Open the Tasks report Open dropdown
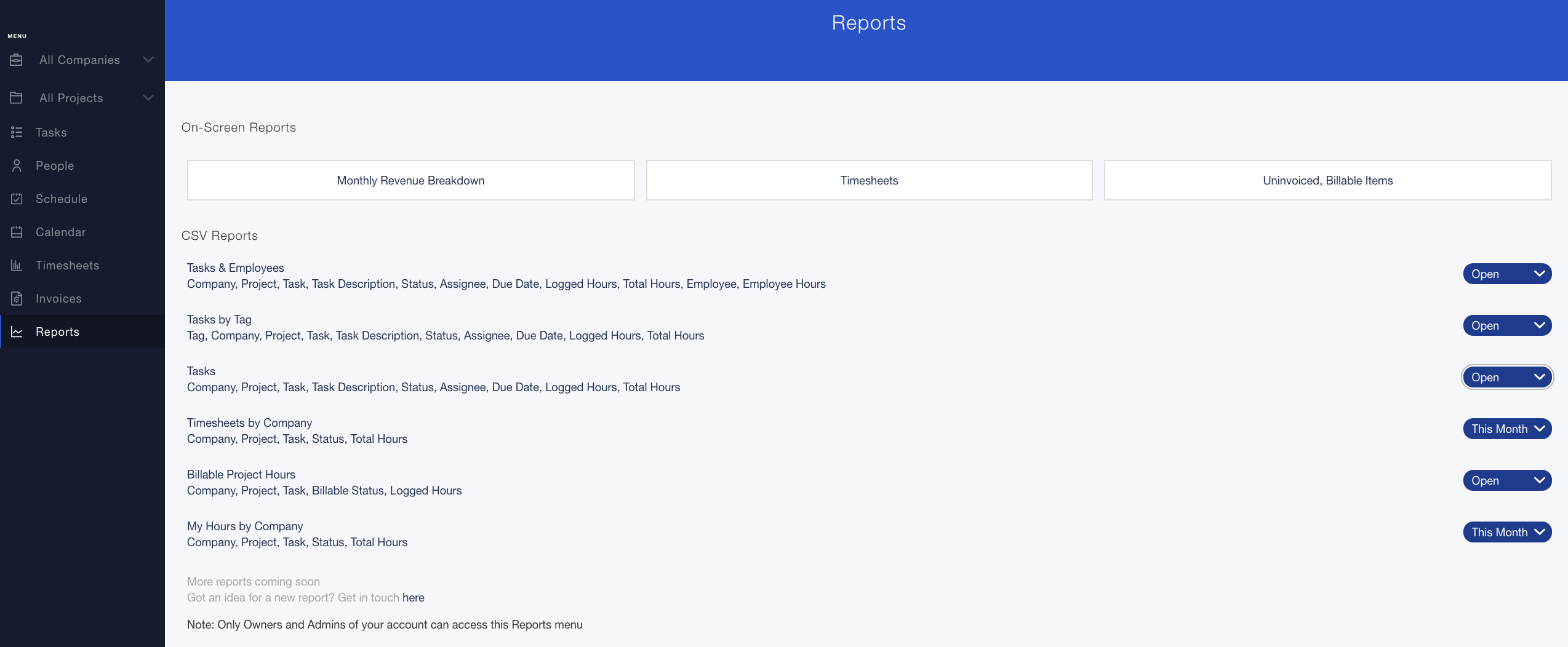 [1507, 377]
